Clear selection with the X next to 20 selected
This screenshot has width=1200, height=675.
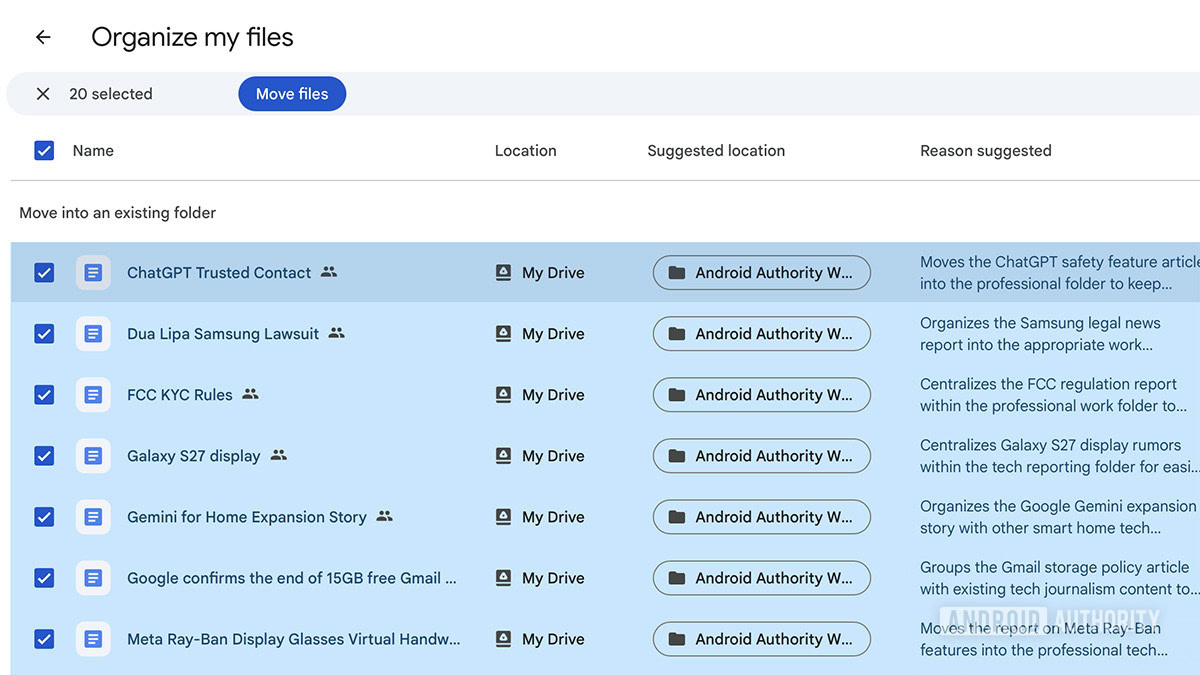[x=43, y=94]
